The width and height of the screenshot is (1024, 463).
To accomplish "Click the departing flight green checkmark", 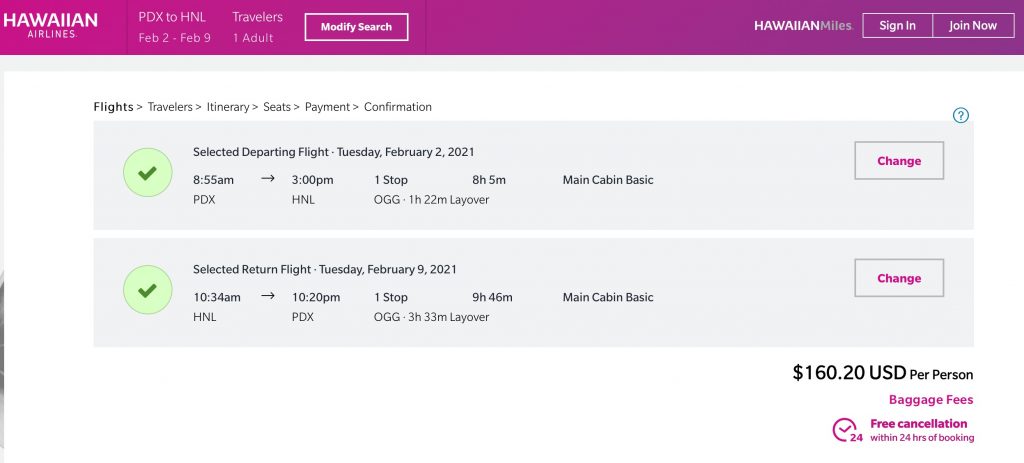I will tap(147, 173).
